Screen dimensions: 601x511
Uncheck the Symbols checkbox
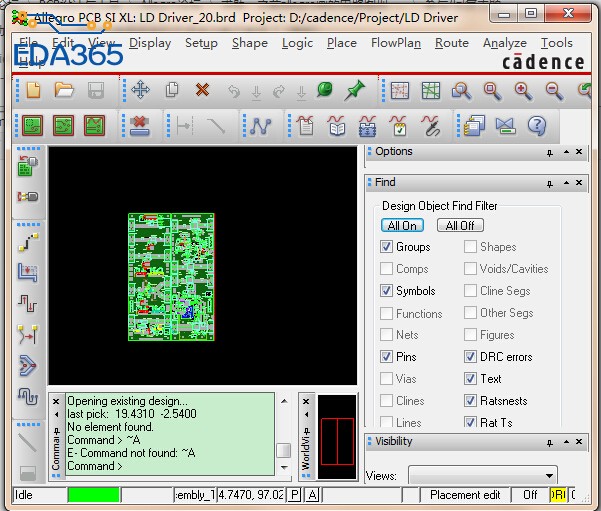(386, 291)
